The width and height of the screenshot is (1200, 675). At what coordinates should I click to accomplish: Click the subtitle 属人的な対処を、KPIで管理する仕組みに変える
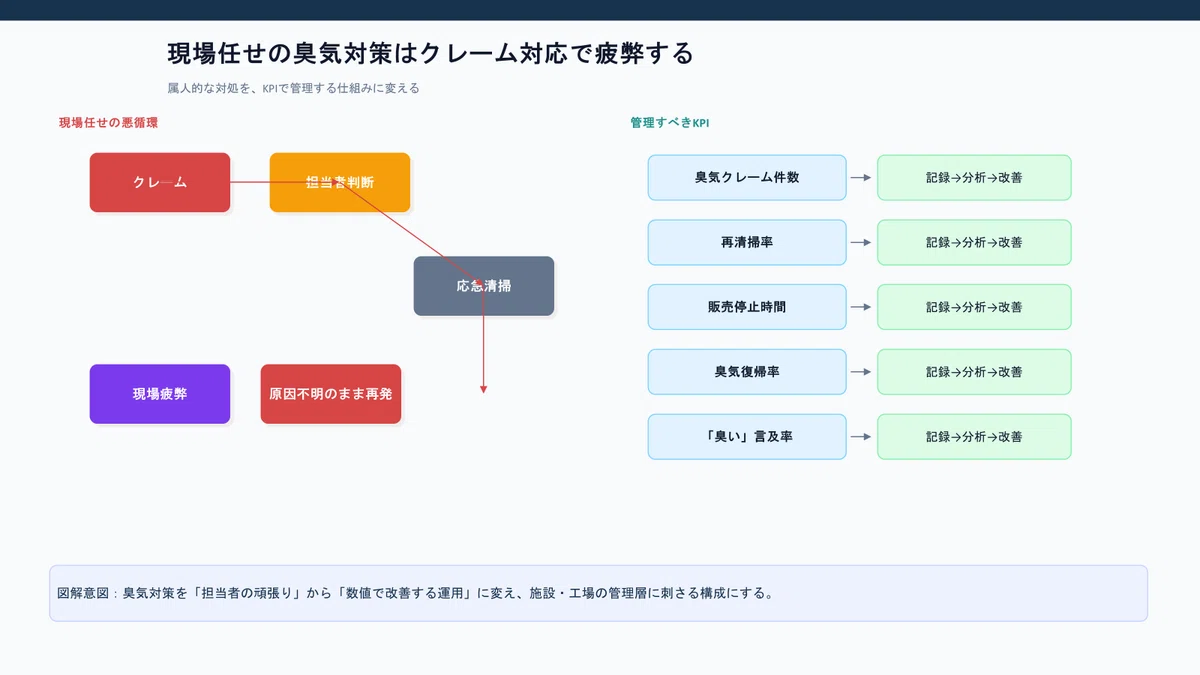coord(293,88)
